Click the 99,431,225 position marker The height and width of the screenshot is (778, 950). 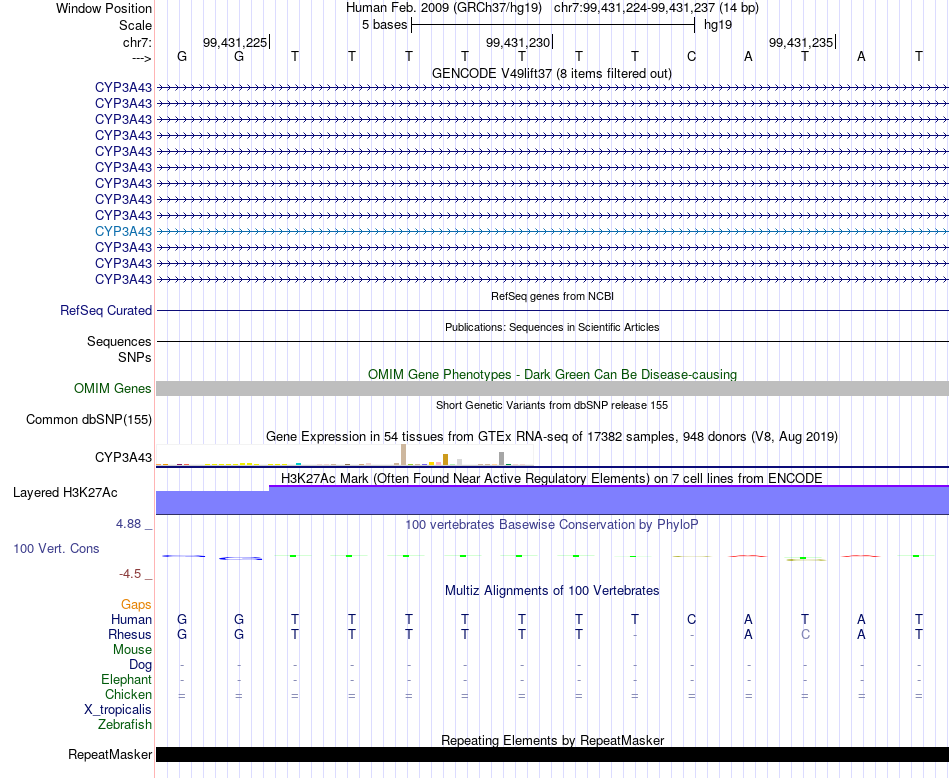[x=235, y=42]
